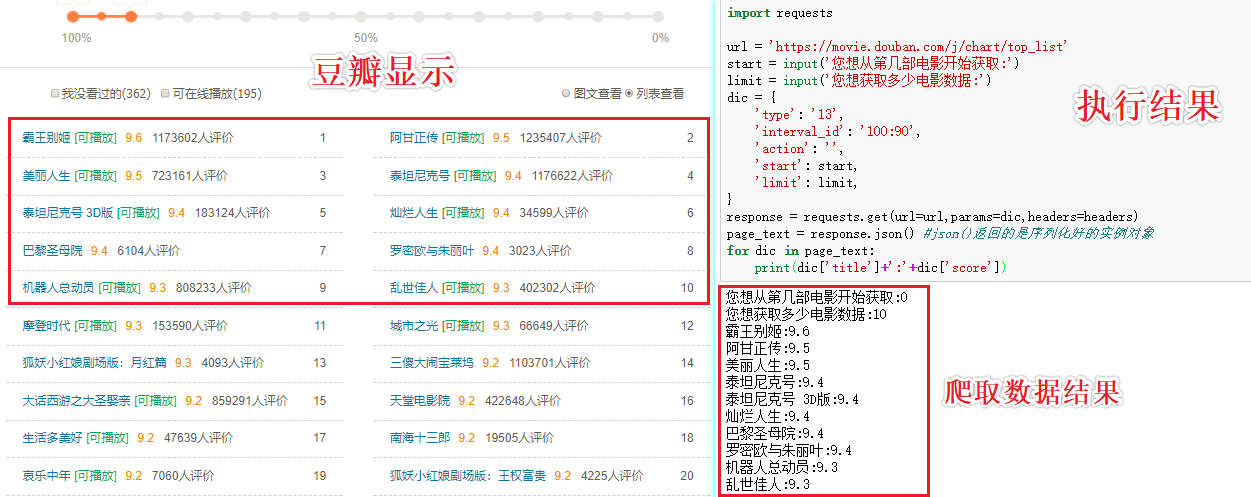Open the 阿甘正传 movie link in the list
This screenshot has width=1251, height=497.
click(x=415, y=138)
